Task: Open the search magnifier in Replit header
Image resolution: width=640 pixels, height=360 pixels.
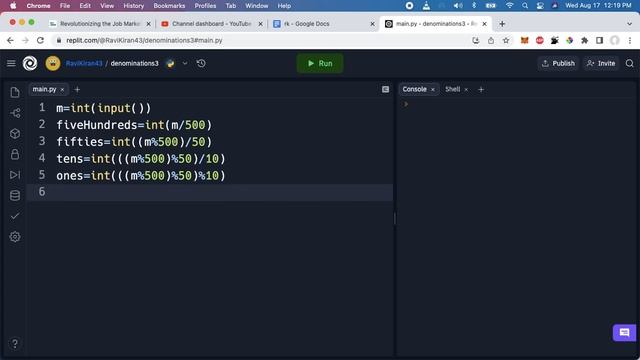Action: [x=630, y=63]
